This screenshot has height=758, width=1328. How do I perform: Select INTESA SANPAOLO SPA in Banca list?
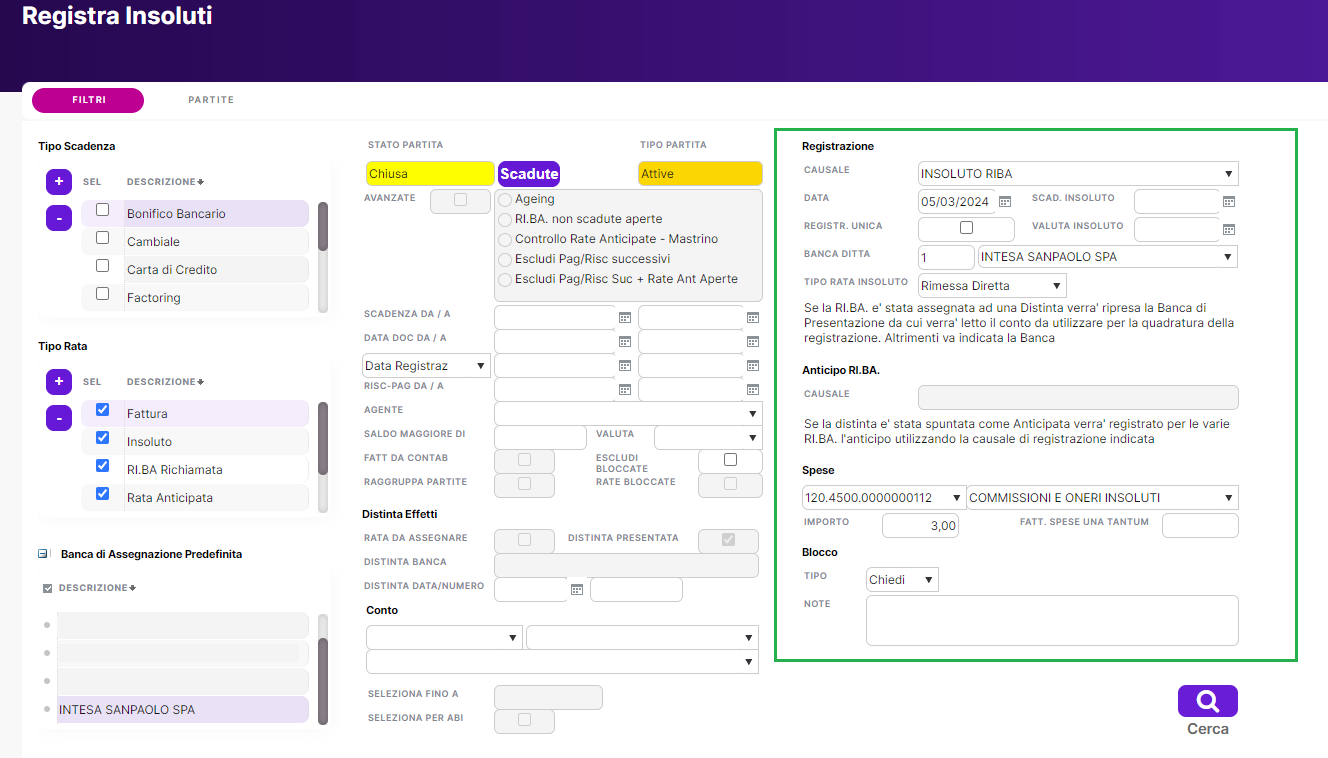[x=183, y=710]
